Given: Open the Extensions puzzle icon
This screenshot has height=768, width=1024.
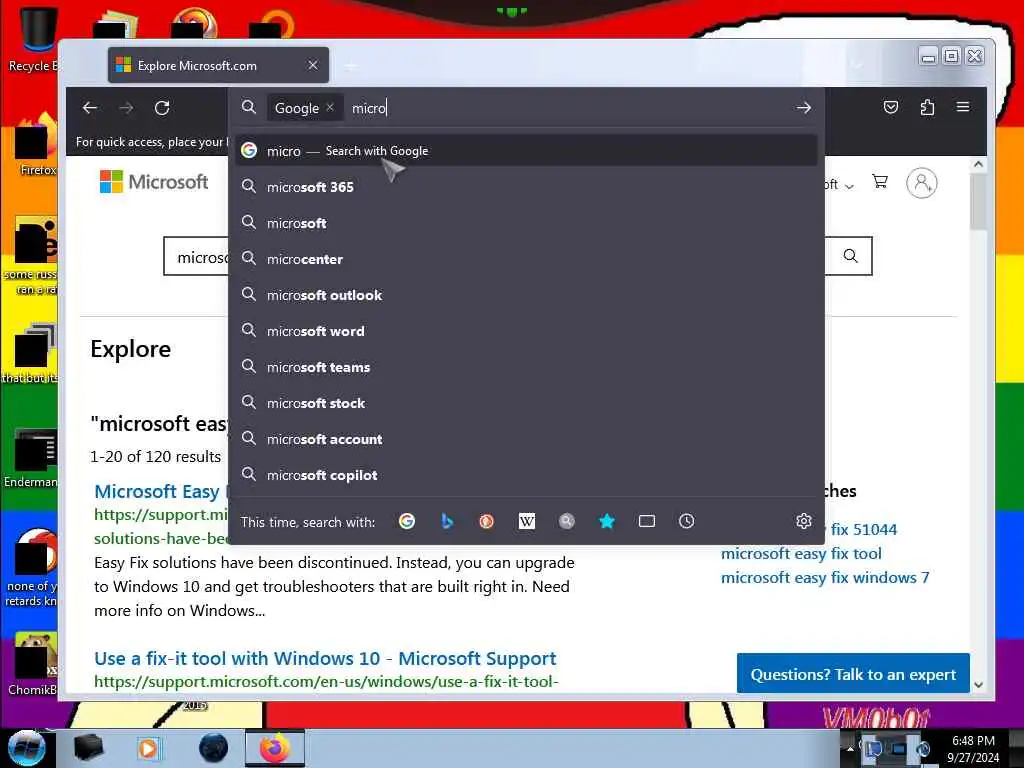Looking at the screenshot, I should pyautogui.click(x=927, y=107).
